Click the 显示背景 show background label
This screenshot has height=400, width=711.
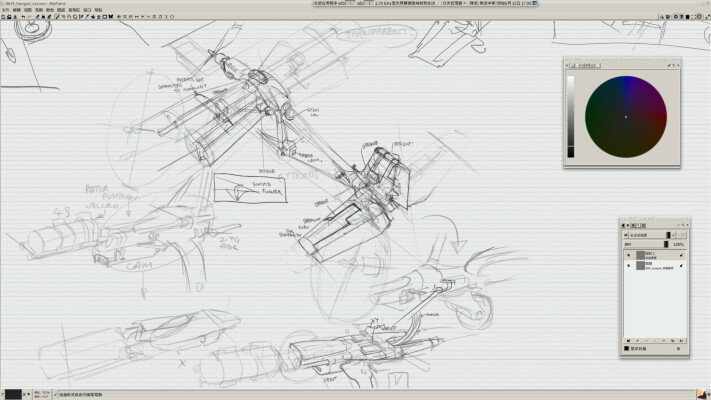click(638, 348)
